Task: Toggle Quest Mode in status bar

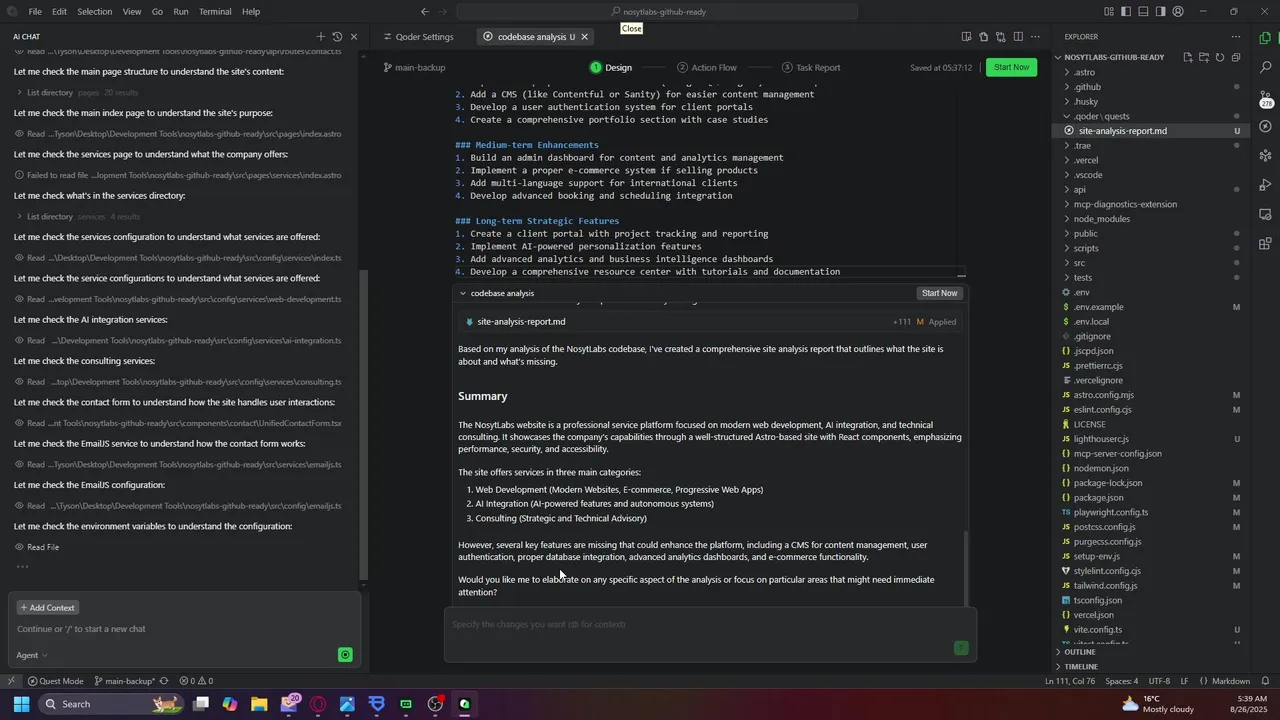Action: pyautogui.click(x=56, y=681)
